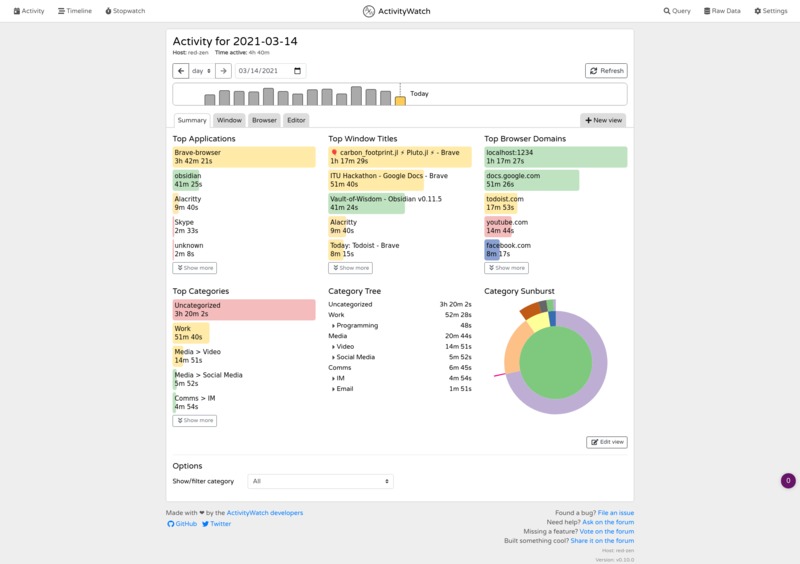800x564 pixels.
Task: Click docs.google.com domain entry
Action: click(532, 180)
